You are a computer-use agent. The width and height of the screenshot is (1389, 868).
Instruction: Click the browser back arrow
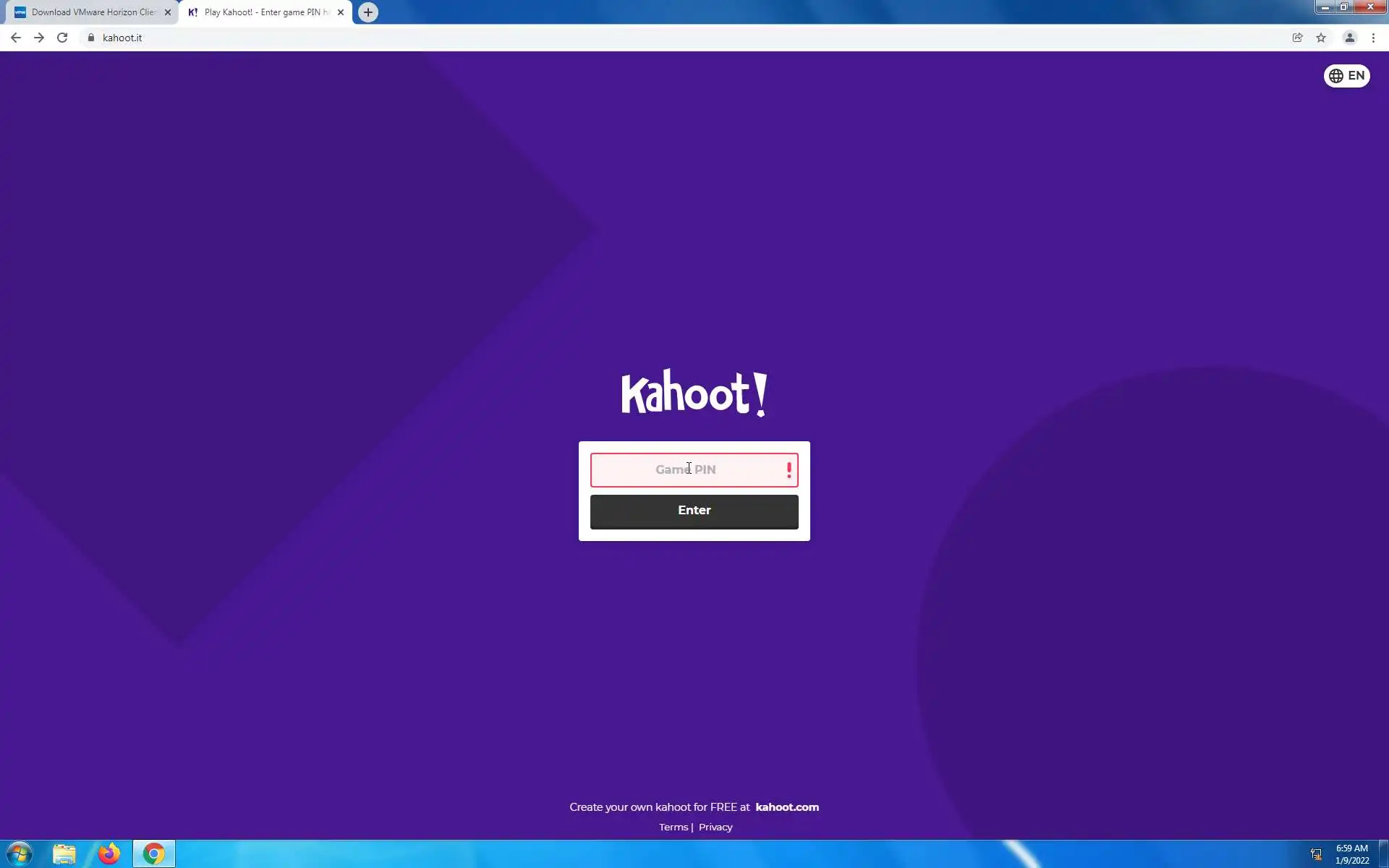pos(16,38)
